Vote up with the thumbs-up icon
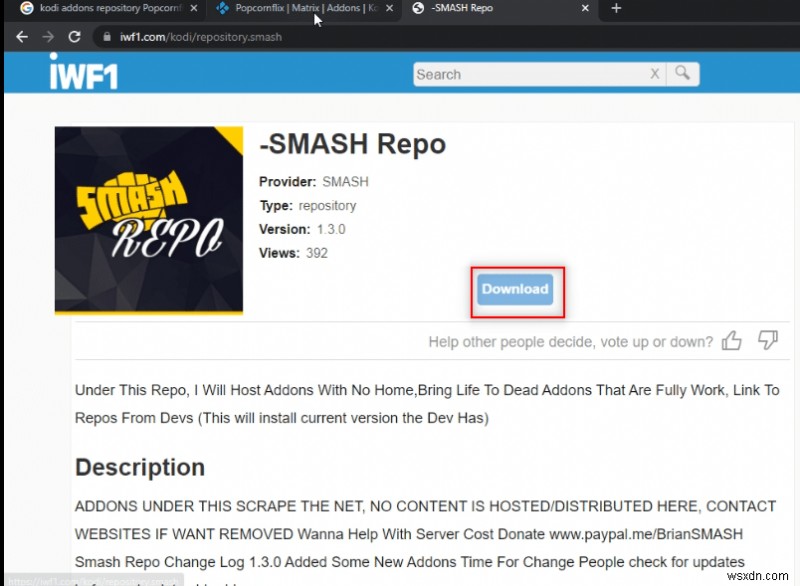This screenshot has height=586, width=800. point(731,340)
